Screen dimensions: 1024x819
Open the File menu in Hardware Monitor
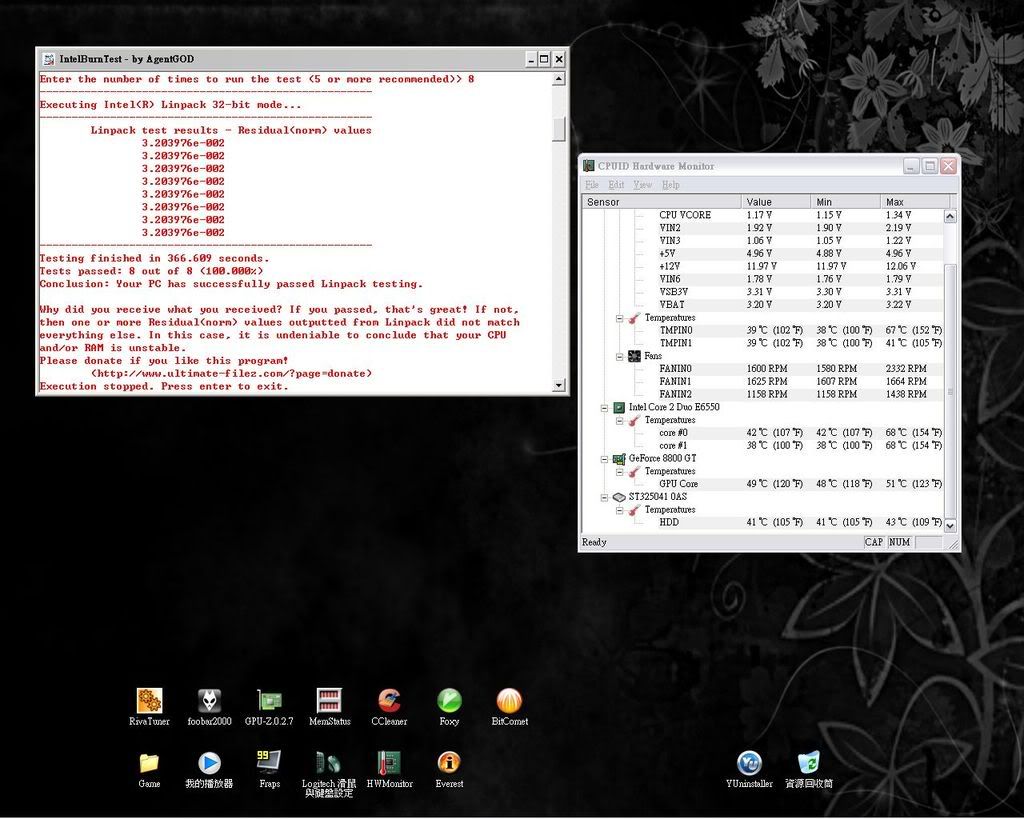point(591,185)
